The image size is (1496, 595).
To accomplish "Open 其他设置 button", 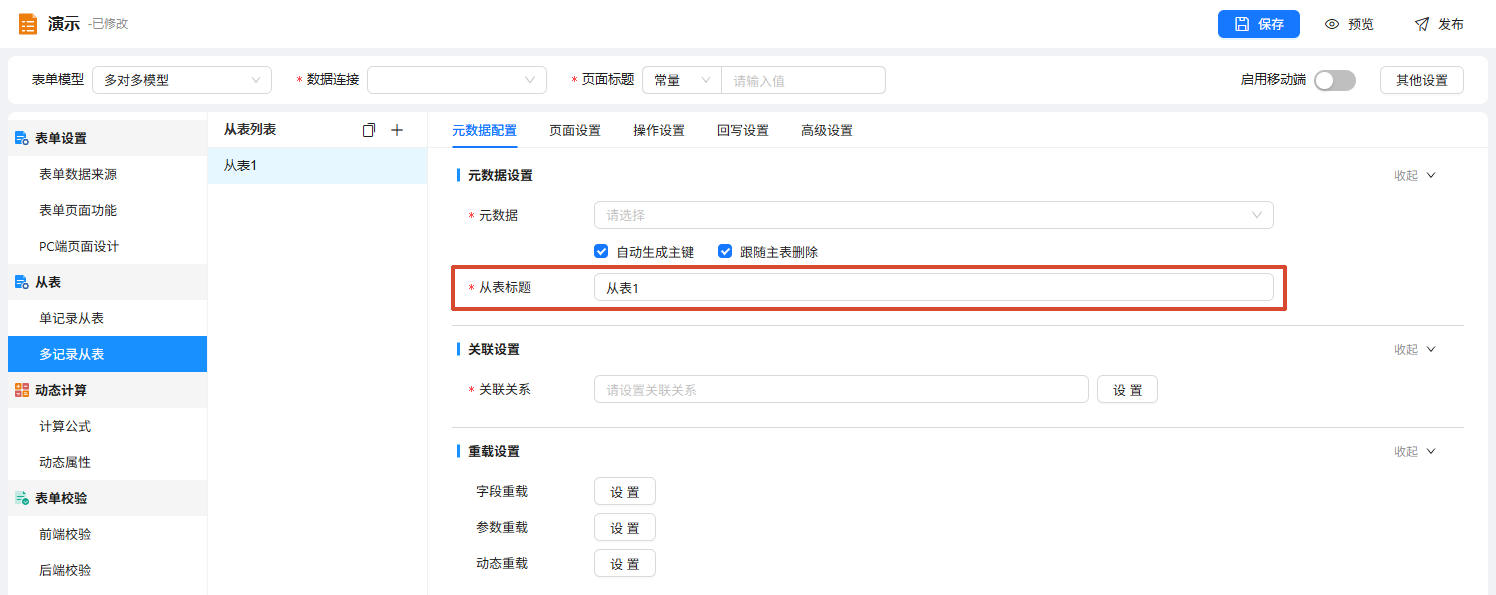I will click(x=1422, y=80).
